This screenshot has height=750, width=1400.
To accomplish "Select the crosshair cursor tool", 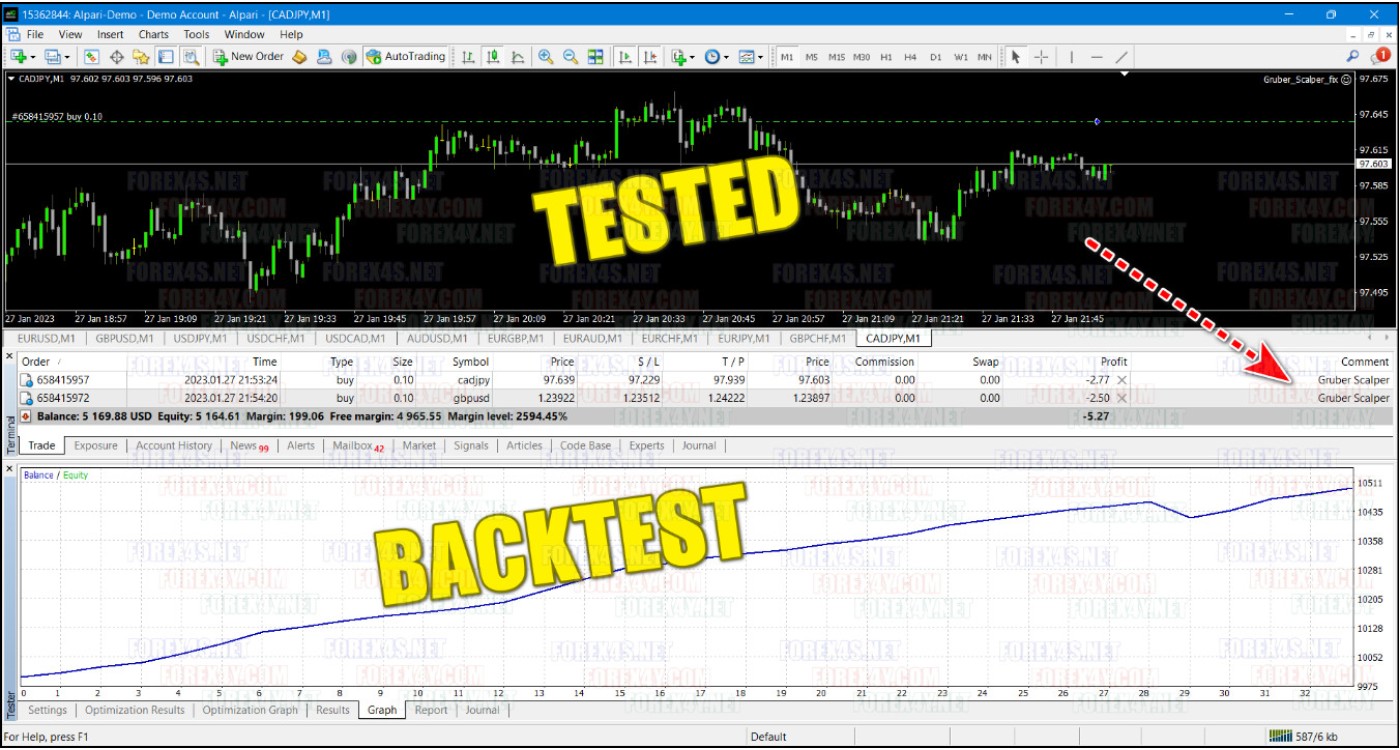I will [1040, 57].
